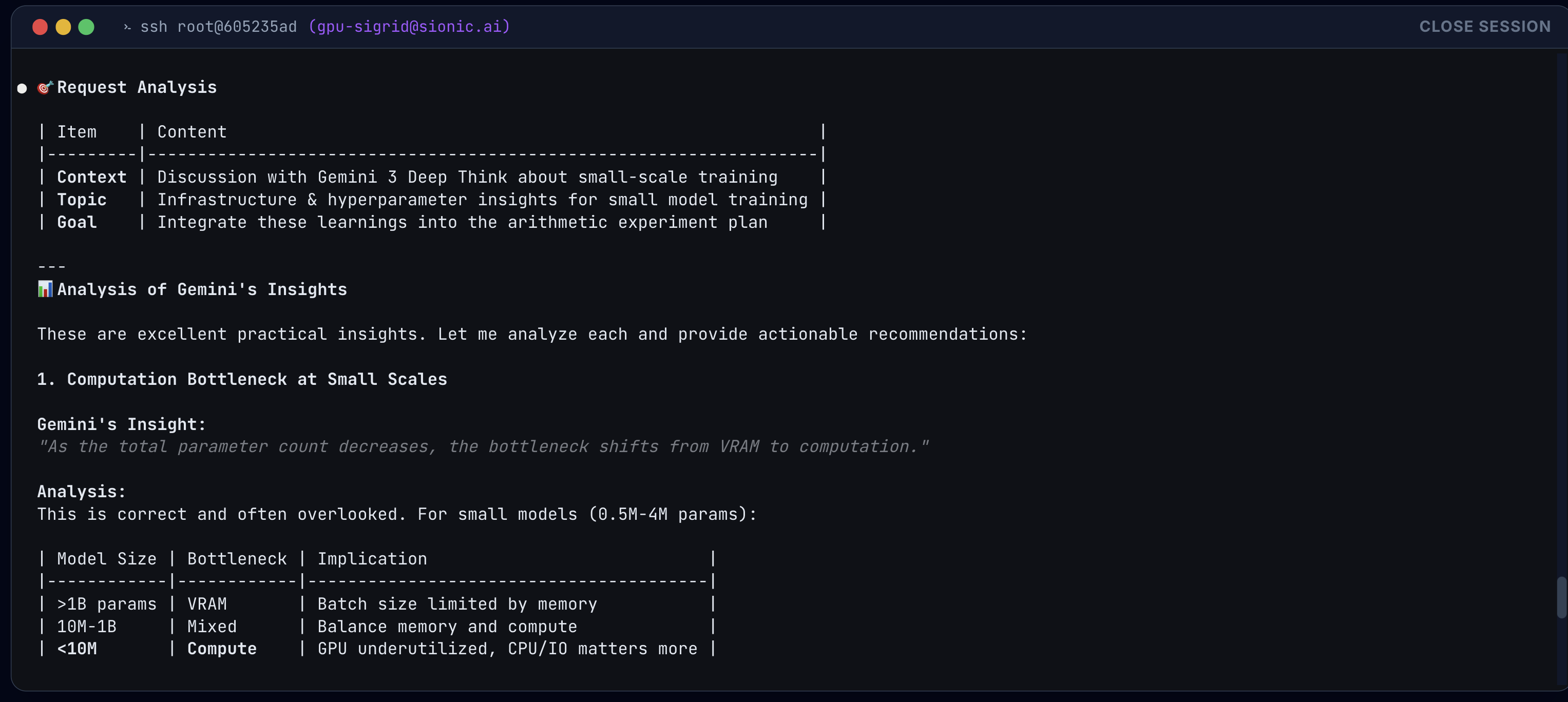Screen dimensions: 1568x702
Task: Click the Analysis of Gemini's Insights heading
Action: pyautogui.click(x=201, y=289)
